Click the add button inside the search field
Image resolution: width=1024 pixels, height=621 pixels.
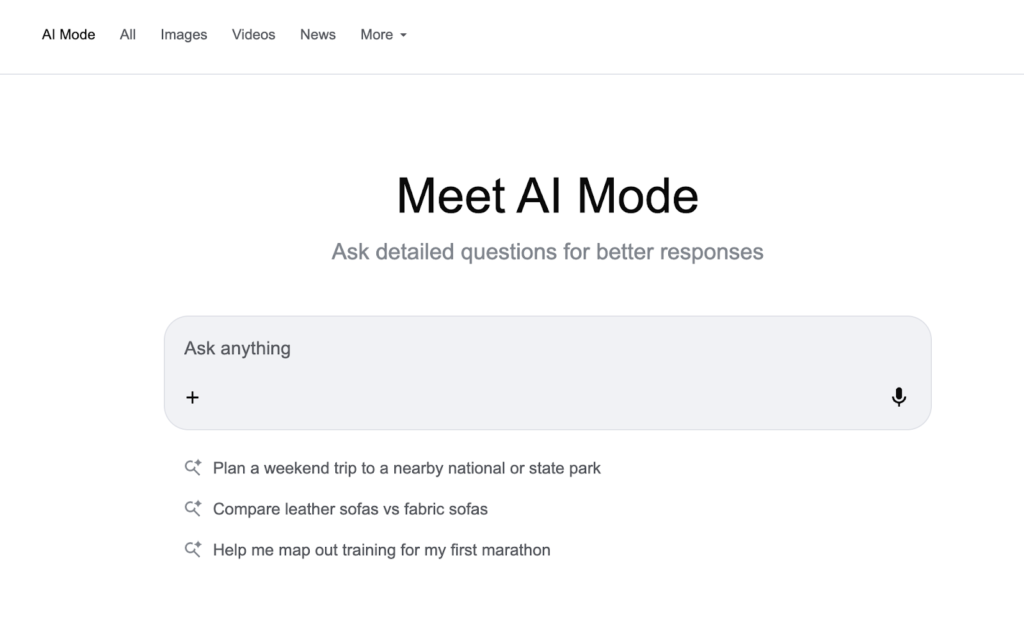coord(192,397)
